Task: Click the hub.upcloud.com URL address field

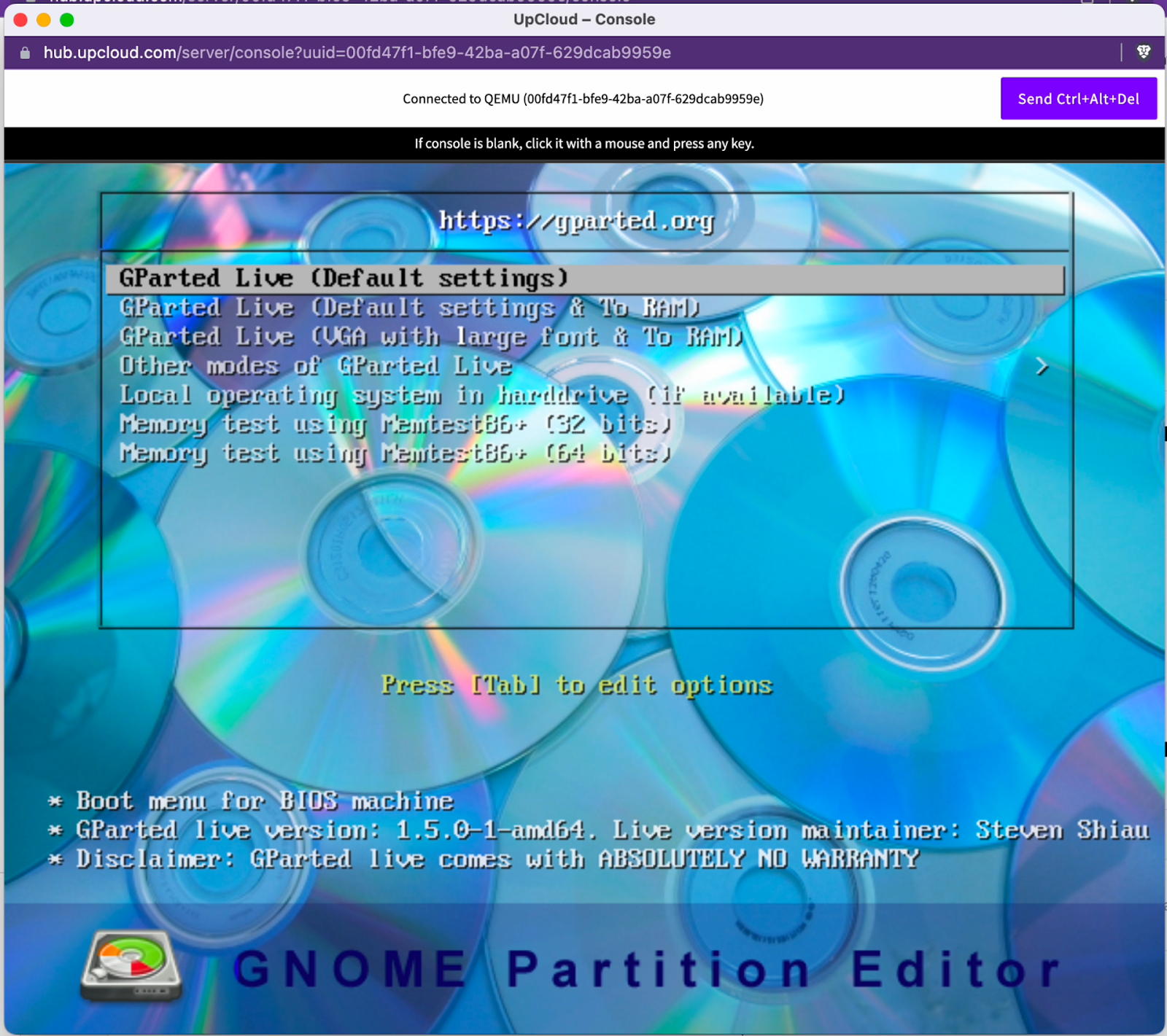Action: click(x=357, y=52)
